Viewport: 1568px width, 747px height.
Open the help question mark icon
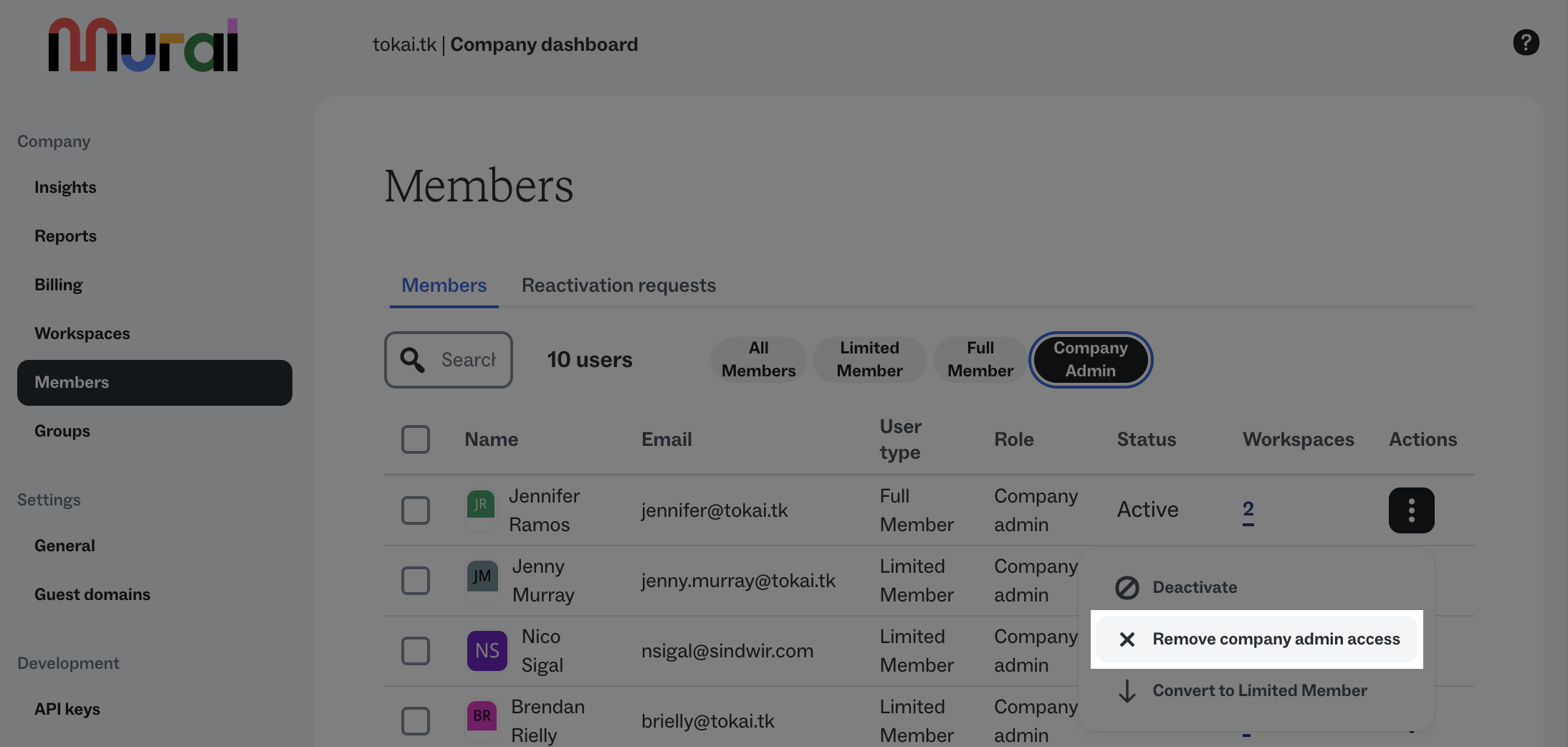click(1526, 42)
